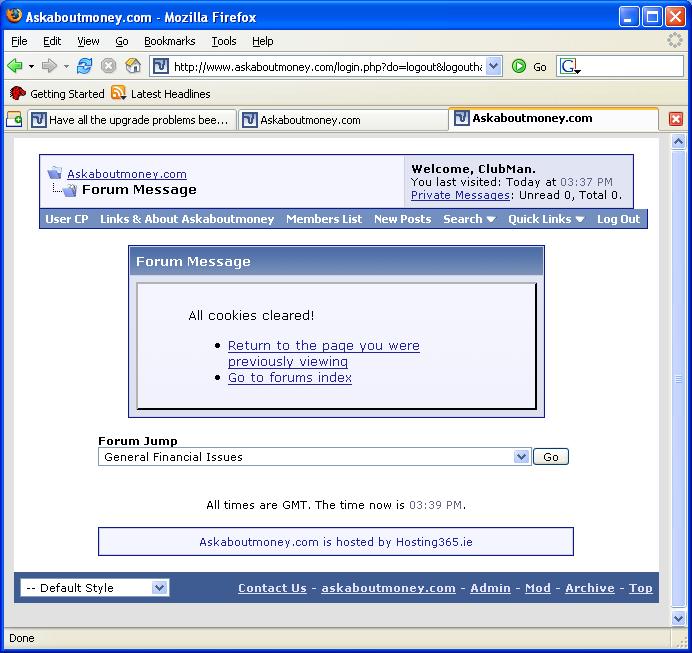
Task: Open the File menu
Action: coord(19,41)
